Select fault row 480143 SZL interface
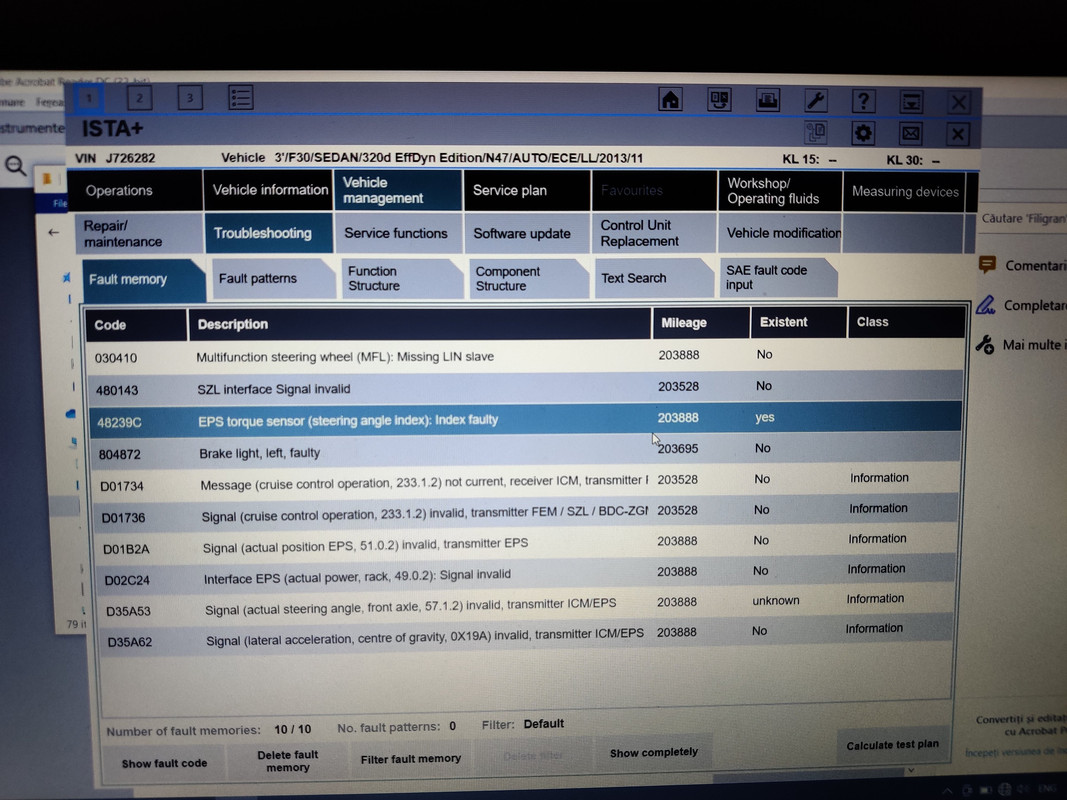1067x800 pixels. (525, 388)
